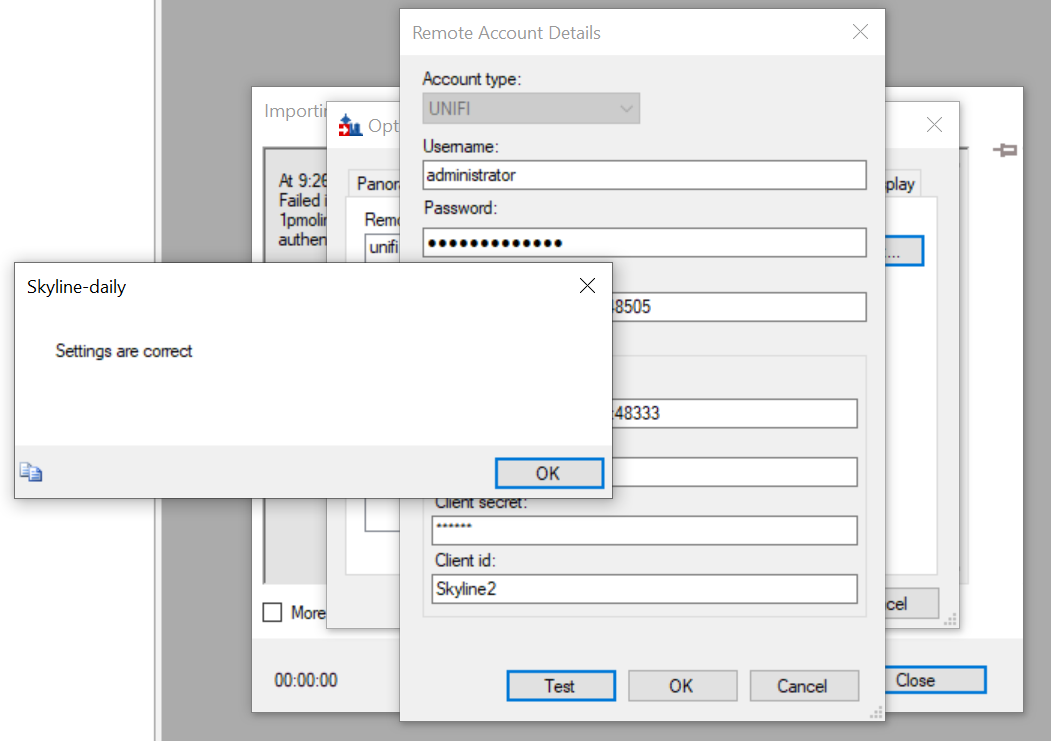Select the Client id field with Skyline2

coord(643,589)
